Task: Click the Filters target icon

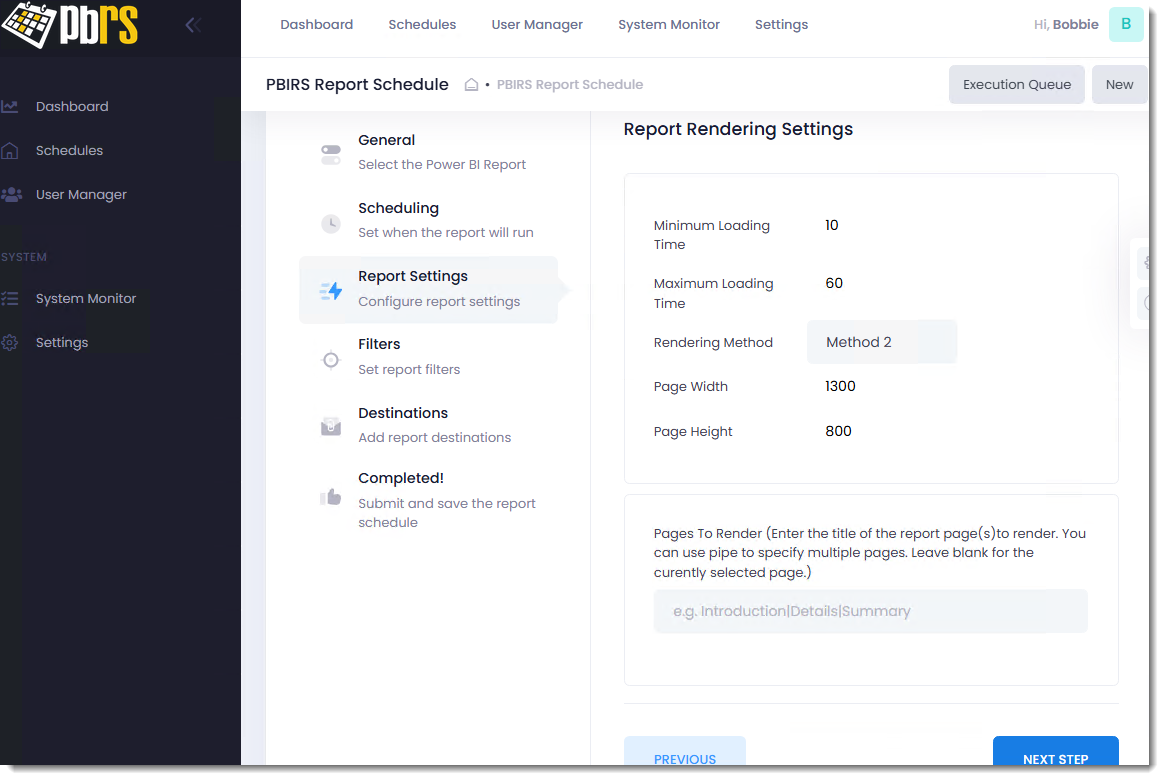Action: [x=331, y=359]
